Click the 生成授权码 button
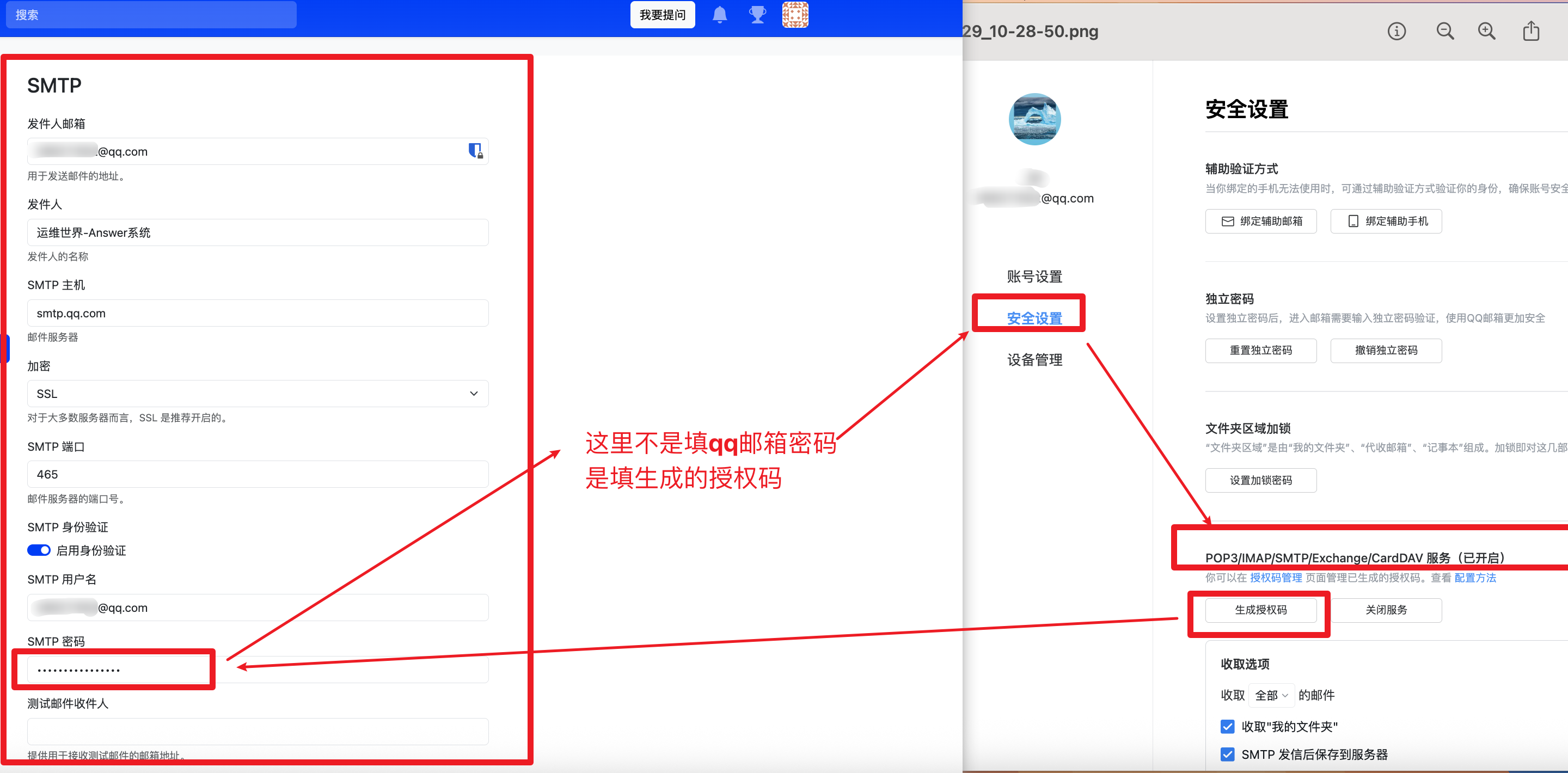The height and width of the screenshot is (773, 1568). [1260, 610]
